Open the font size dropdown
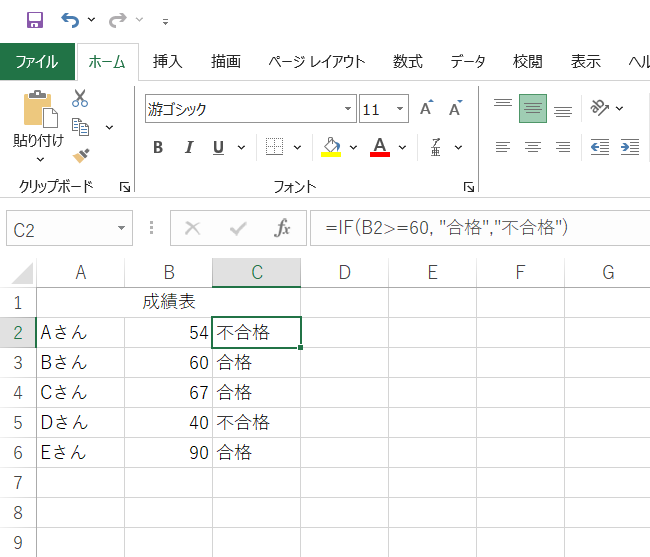650x557 pixels. pos(401,109)
